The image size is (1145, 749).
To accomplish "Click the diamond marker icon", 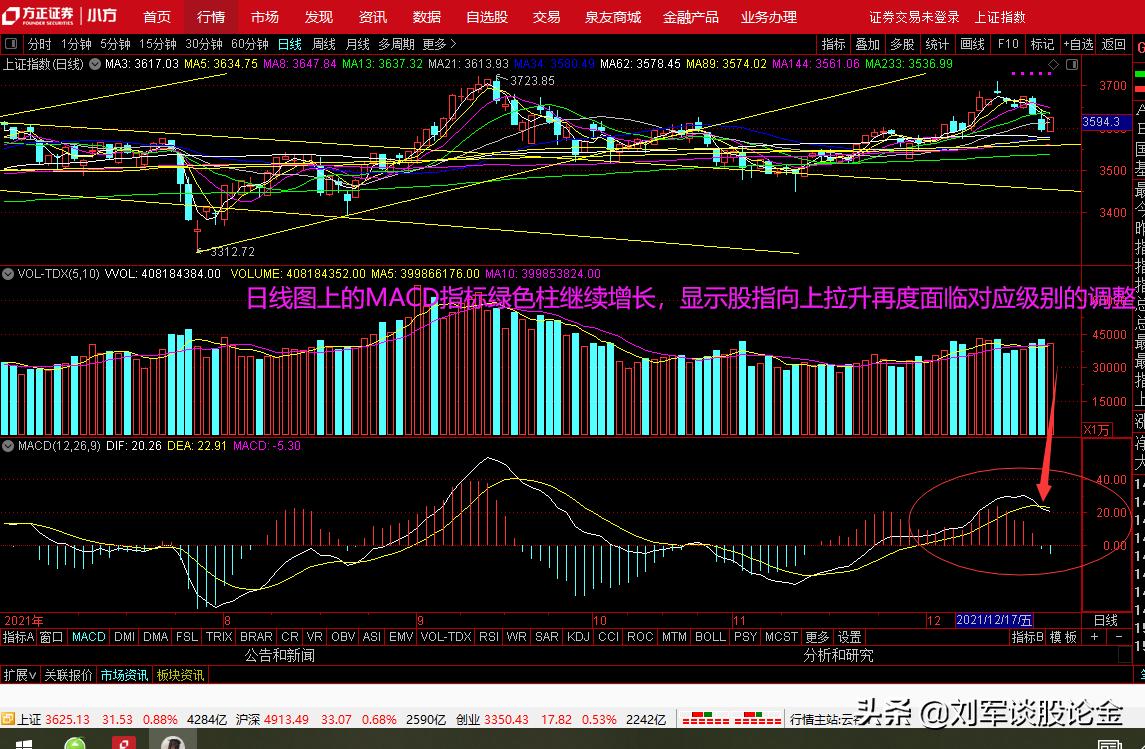I will coord(1053,65).
